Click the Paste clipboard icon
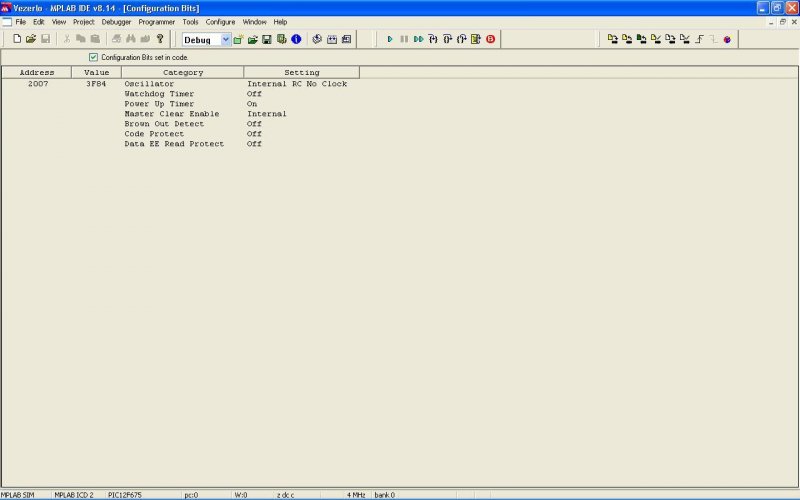Image resolution: width=800 pixels, height=500 pixels. pyautogui.click(x=95, y=39)
